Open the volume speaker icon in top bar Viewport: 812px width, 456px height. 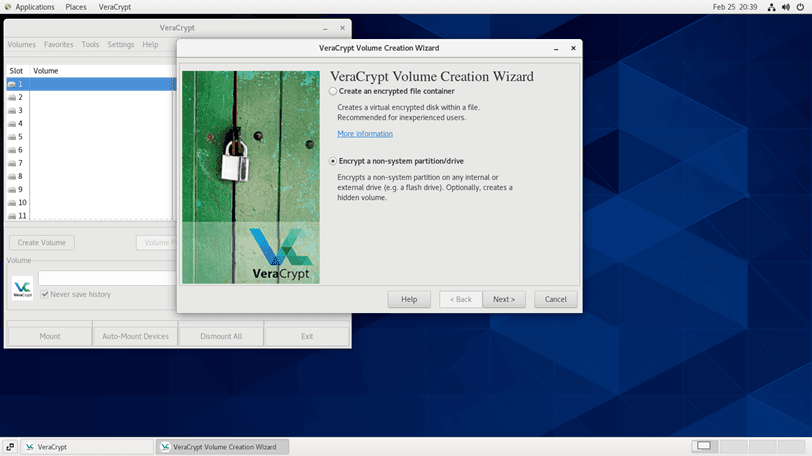(786, 7)
